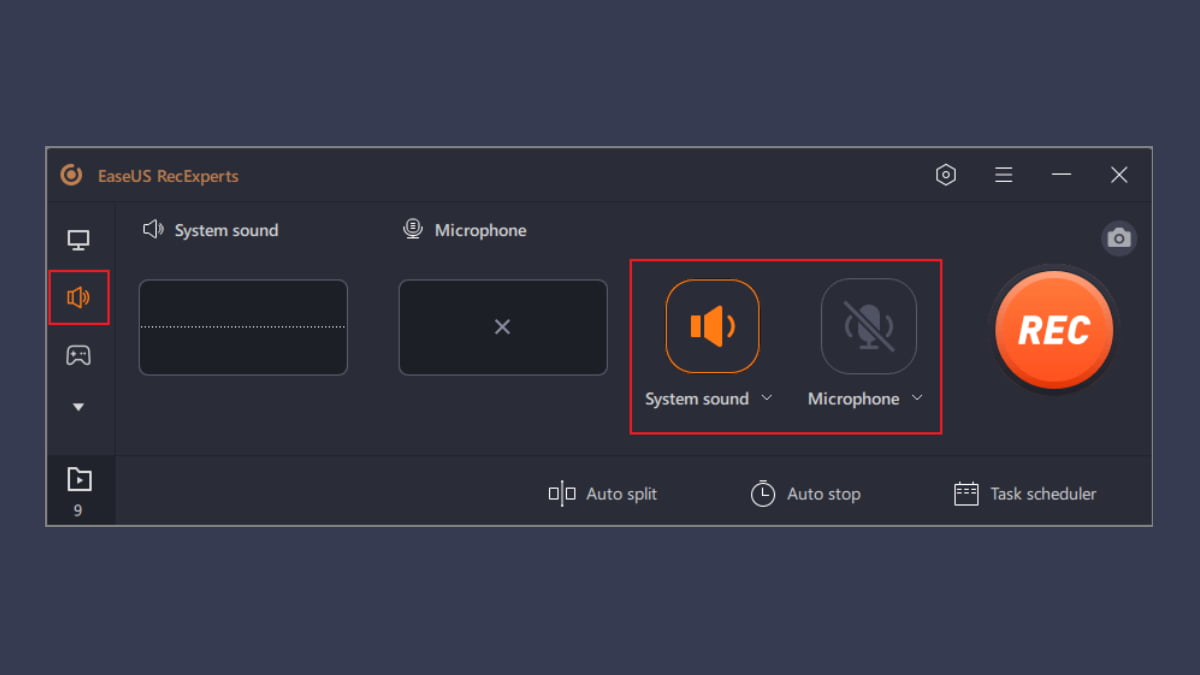
Task: Open settings via the hexagon icon
Action: click(945, 175)
